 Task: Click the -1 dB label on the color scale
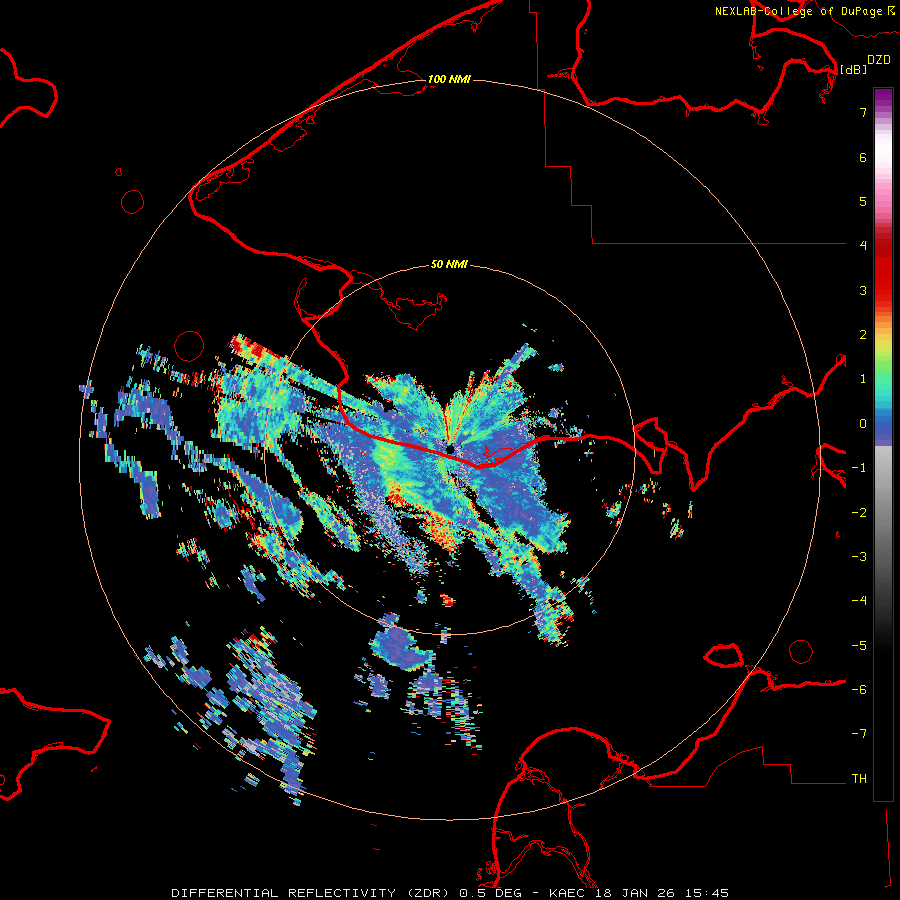859,468
